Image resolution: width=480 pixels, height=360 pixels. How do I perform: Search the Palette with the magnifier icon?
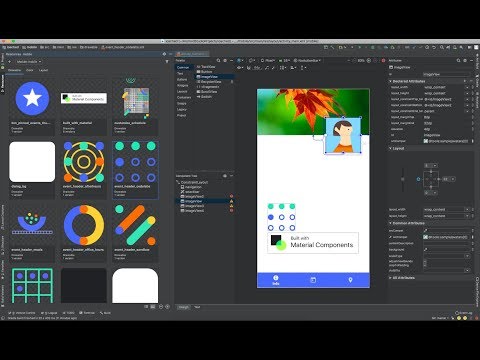(x=218, y=61)
